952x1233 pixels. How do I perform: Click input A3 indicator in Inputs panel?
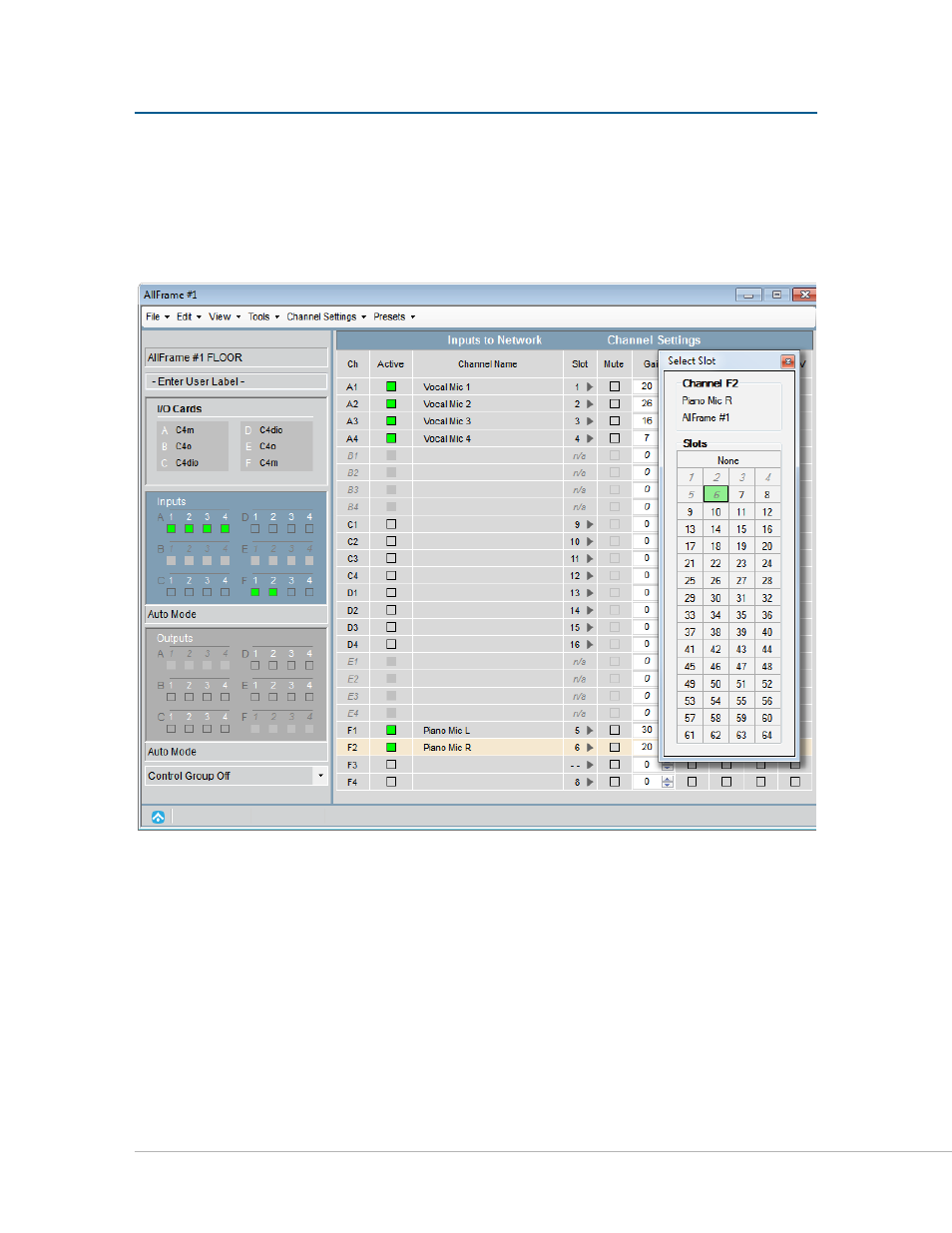coord(207,529)
